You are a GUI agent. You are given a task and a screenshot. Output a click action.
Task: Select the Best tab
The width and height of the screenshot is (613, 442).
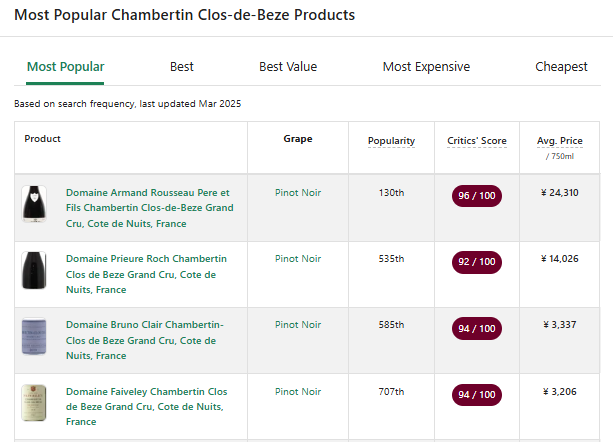(182, 67)
